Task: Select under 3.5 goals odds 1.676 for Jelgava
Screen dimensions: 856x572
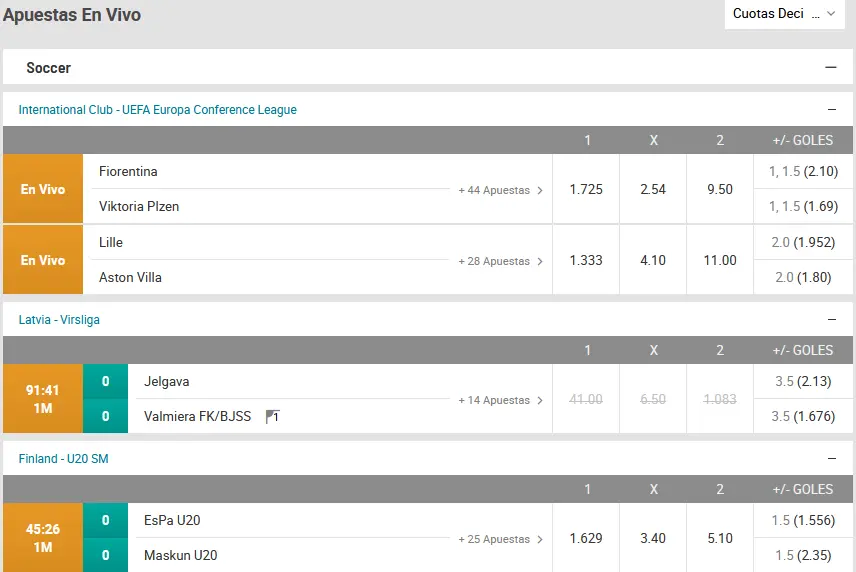Action: [x=803, y=416]
